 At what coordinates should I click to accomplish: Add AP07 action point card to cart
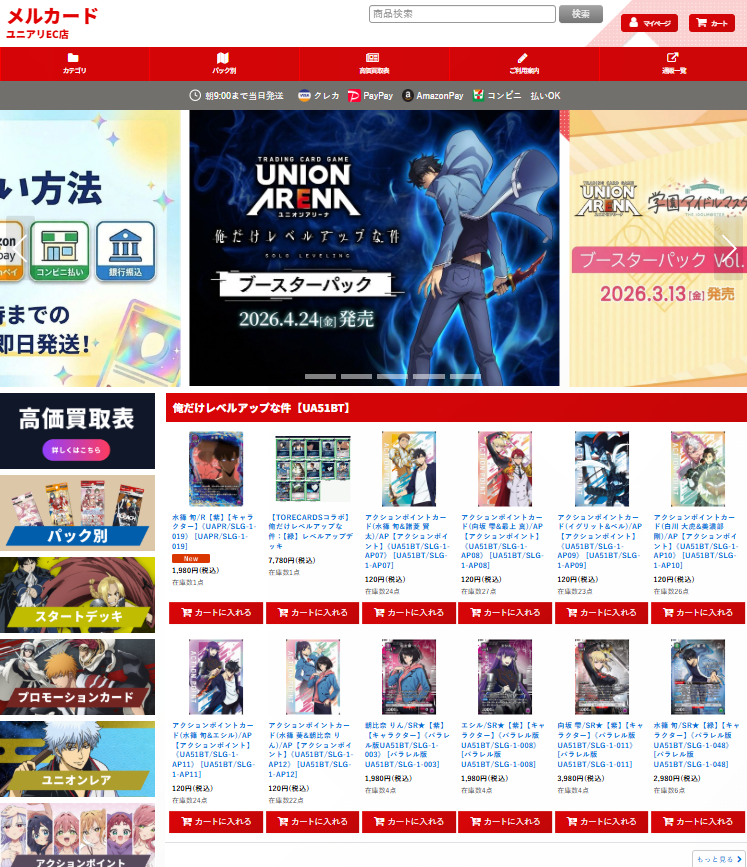409,613
